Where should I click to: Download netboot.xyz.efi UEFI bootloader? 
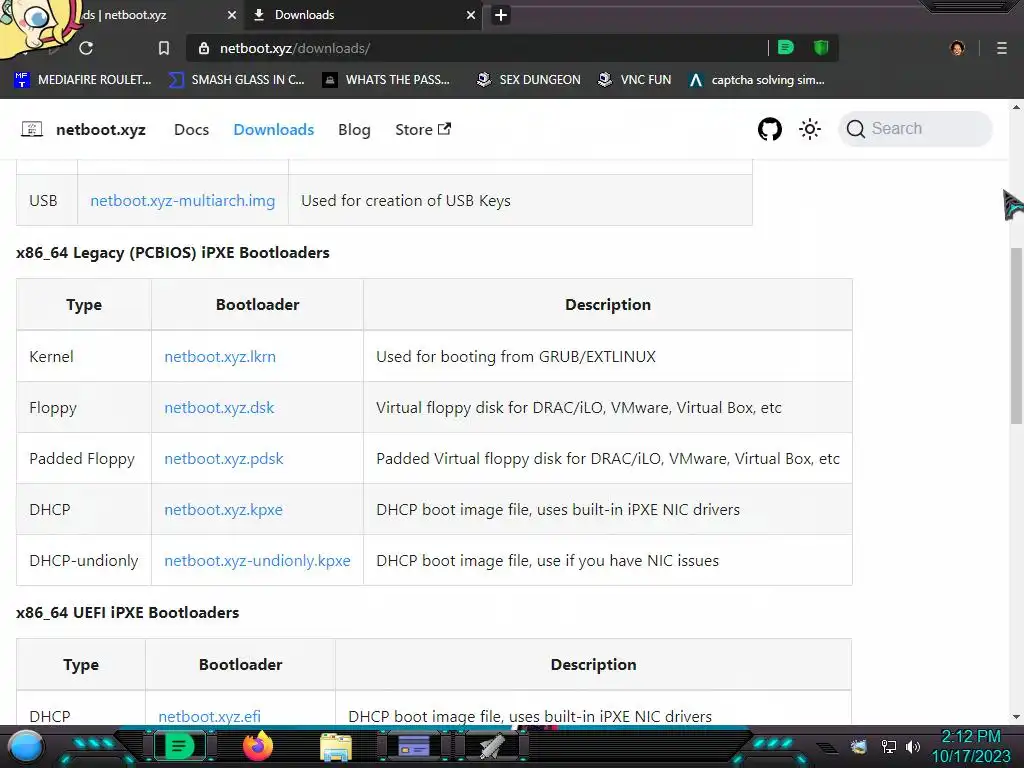click(210, 716)
